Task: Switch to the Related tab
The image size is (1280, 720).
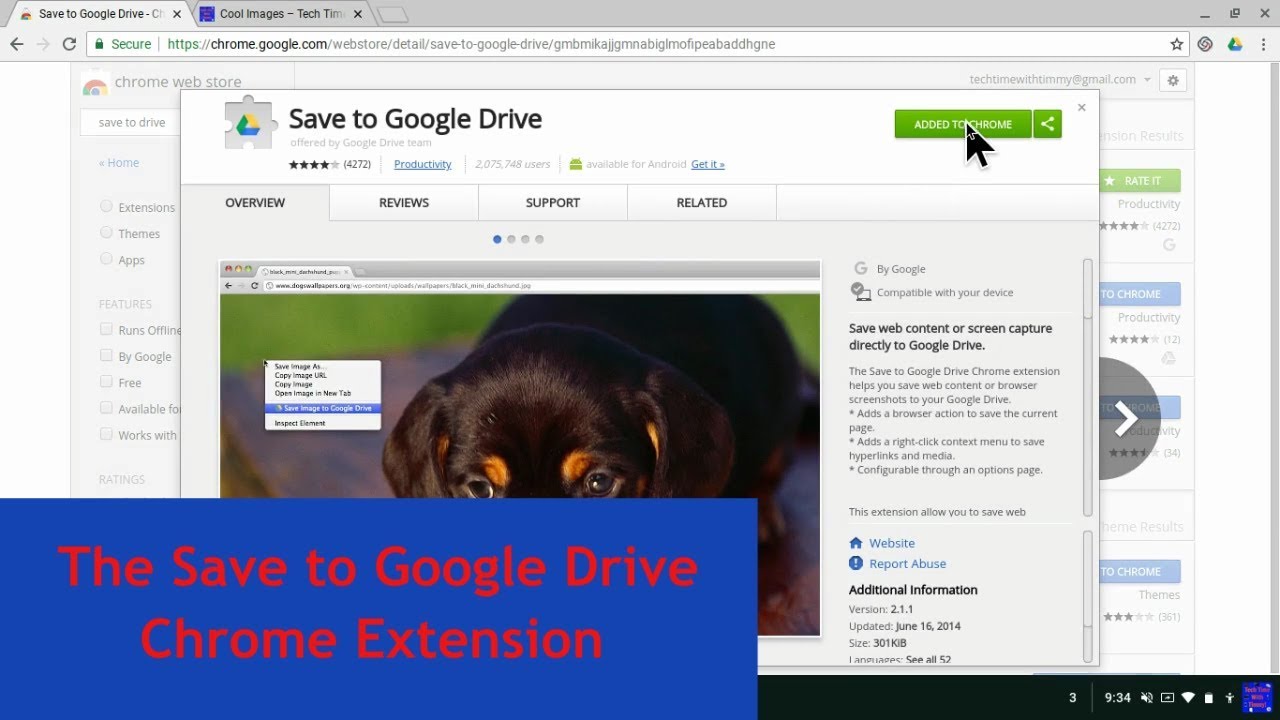Action: [x=702, y=202]
